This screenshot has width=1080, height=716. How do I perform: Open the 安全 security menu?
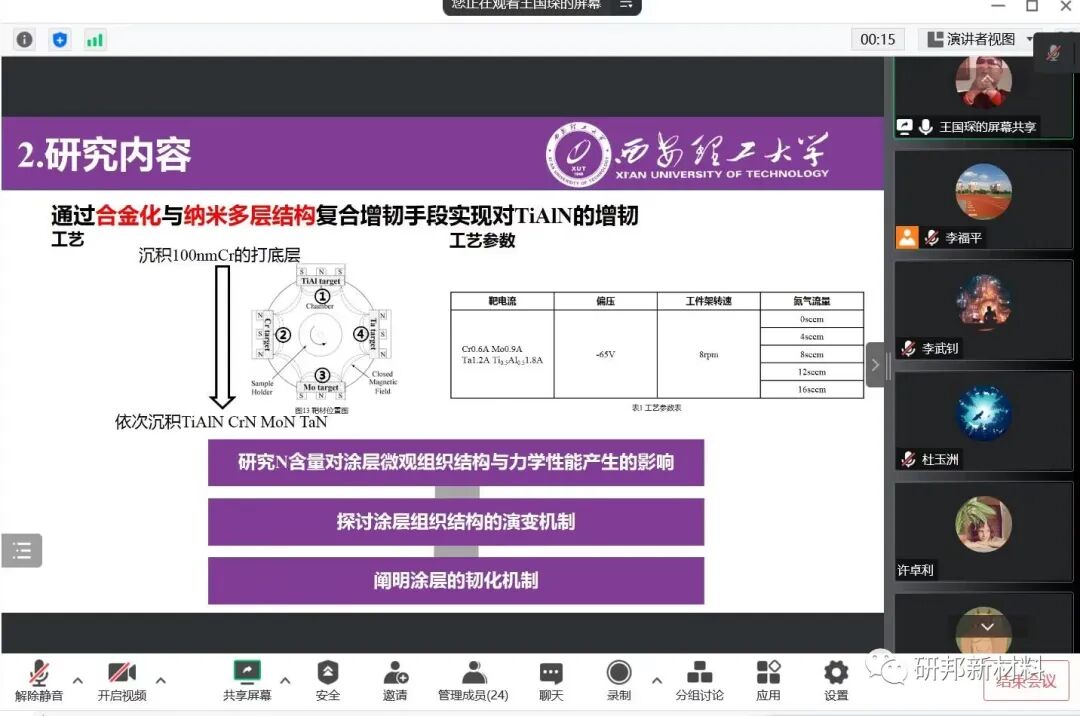(328, 680)
